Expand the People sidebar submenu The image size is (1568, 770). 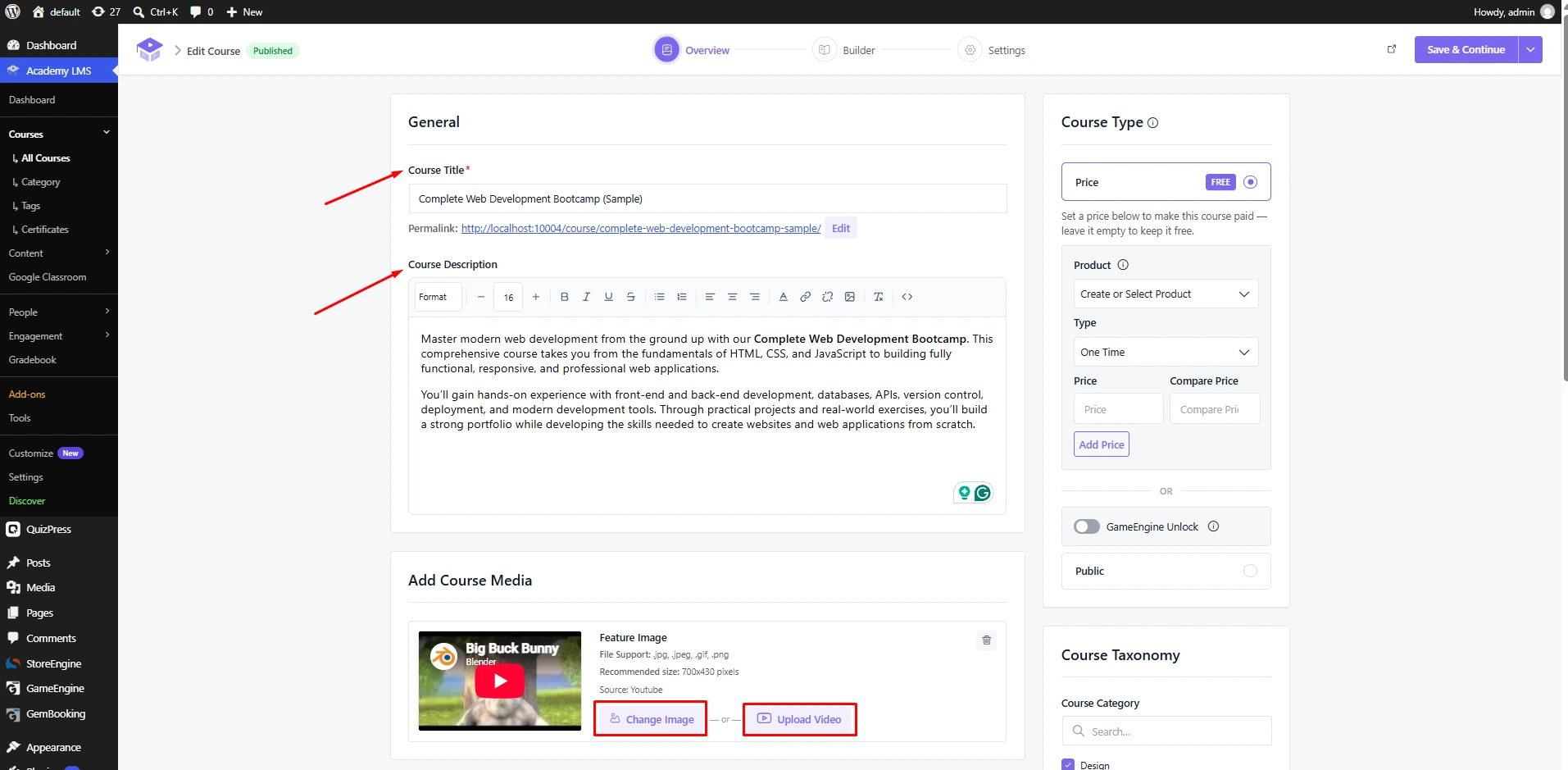pyautogui.click(x=107, y=312)
